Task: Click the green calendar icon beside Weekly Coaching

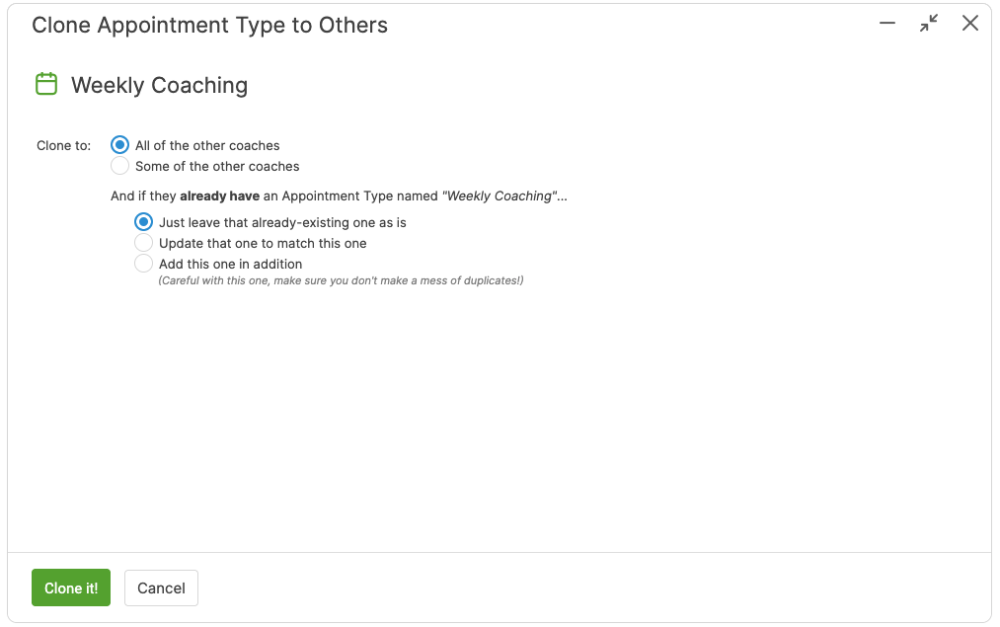Action: pyautogui.click(x=44, y=84)
